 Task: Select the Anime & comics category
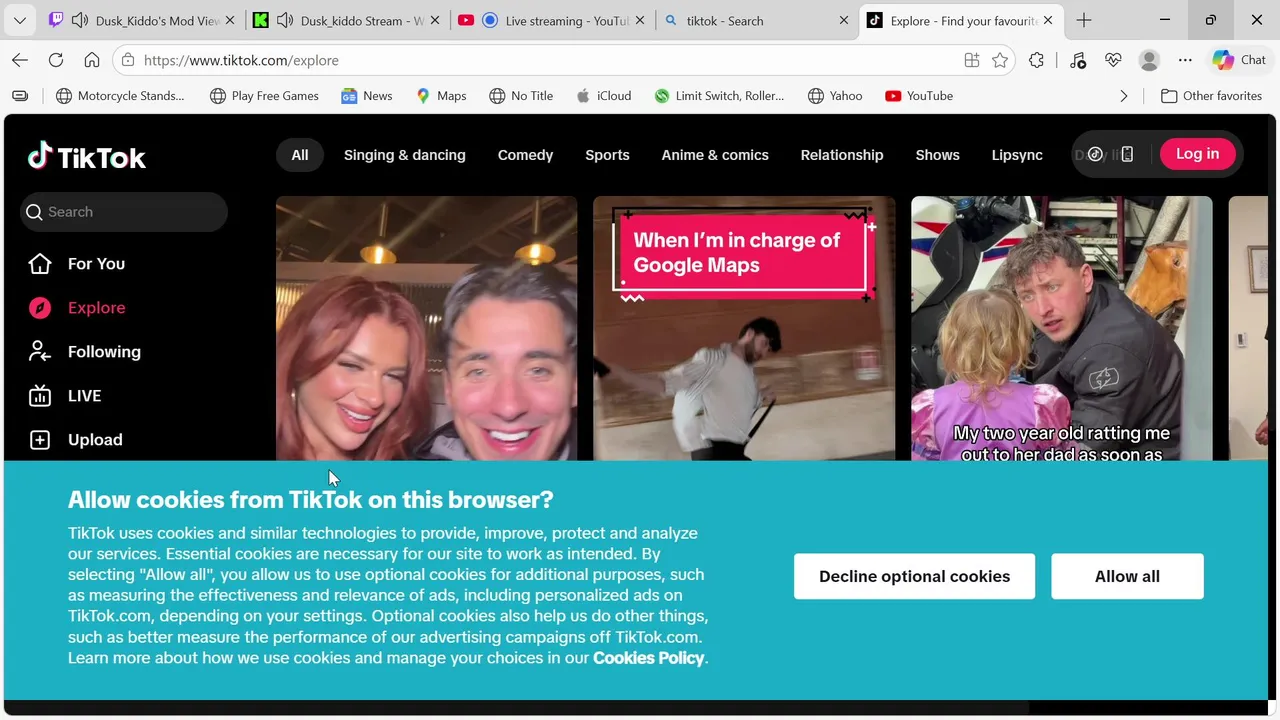[x=715, y=155]
